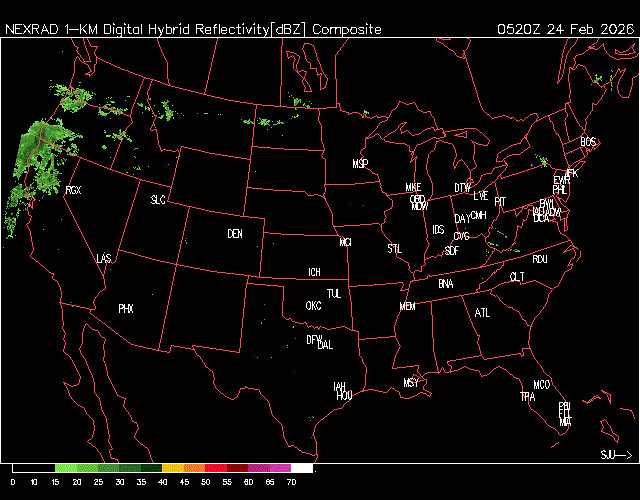Click the light green 15 dBZ swatch

tap(66, 468)
